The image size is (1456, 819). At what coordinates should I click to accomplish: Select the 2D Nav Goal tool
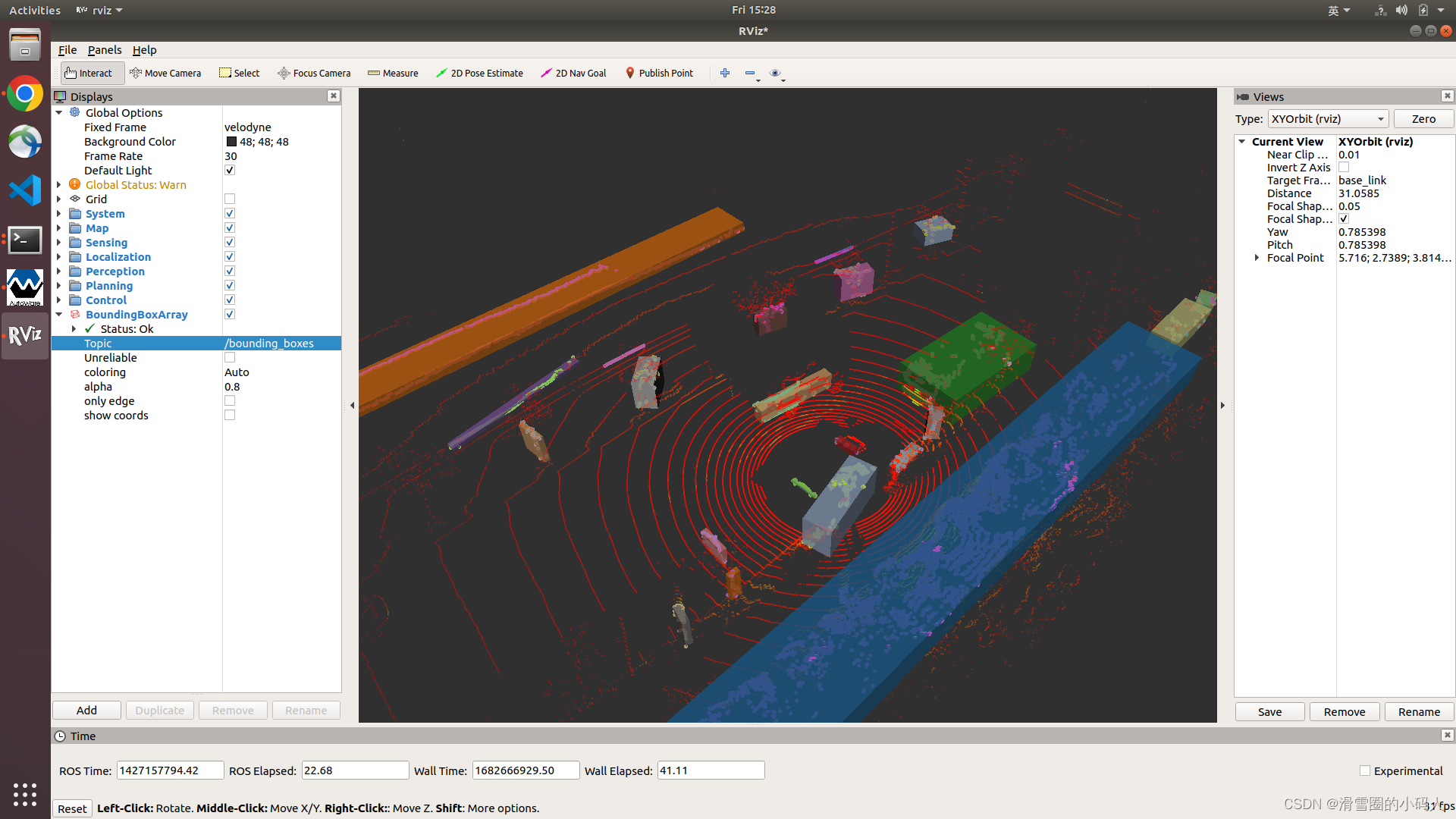pos(573,73)
